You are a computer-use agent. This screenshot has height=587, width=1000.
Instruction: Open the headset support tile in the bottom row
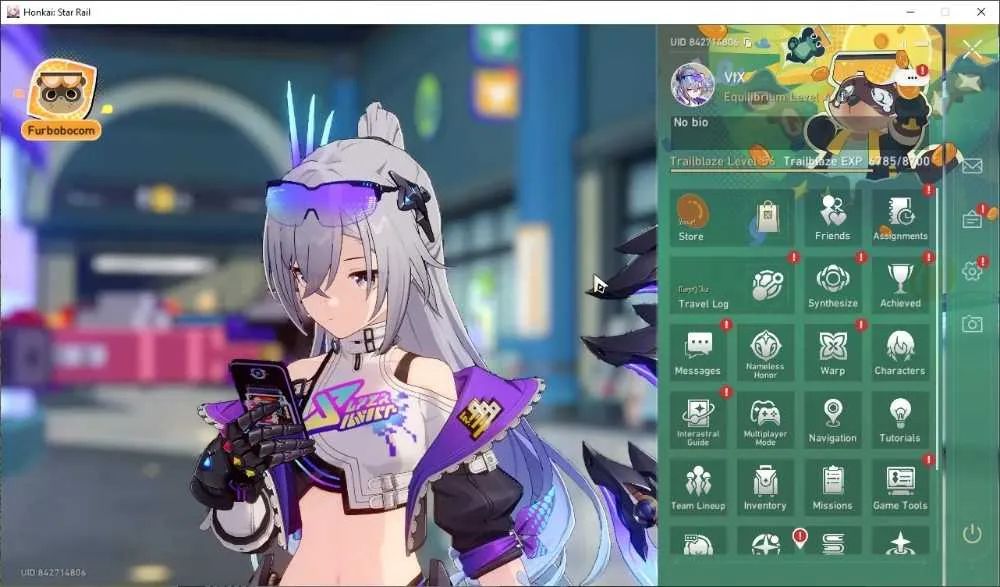pos(698,541)
